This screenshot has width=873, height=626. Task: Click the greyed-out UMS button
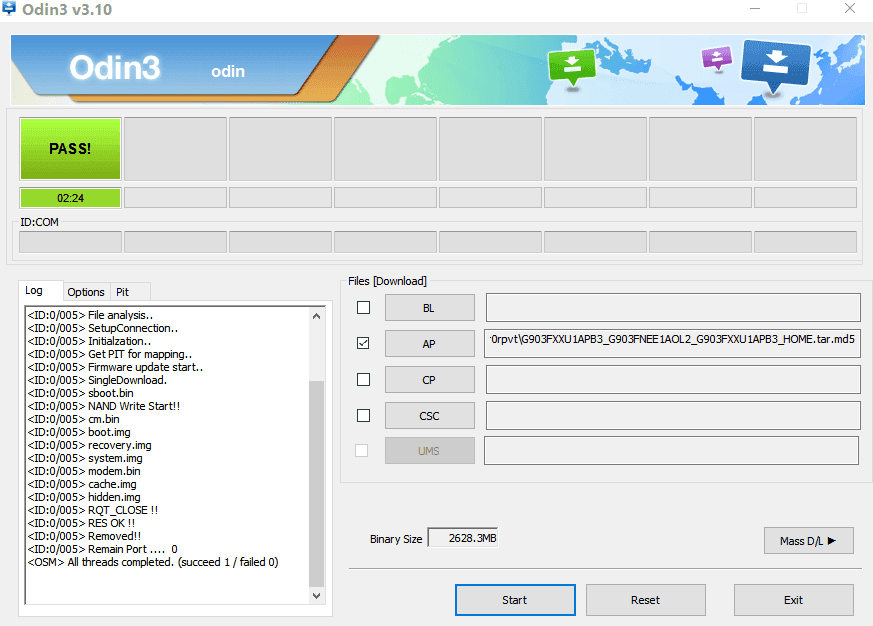point(429,451)
